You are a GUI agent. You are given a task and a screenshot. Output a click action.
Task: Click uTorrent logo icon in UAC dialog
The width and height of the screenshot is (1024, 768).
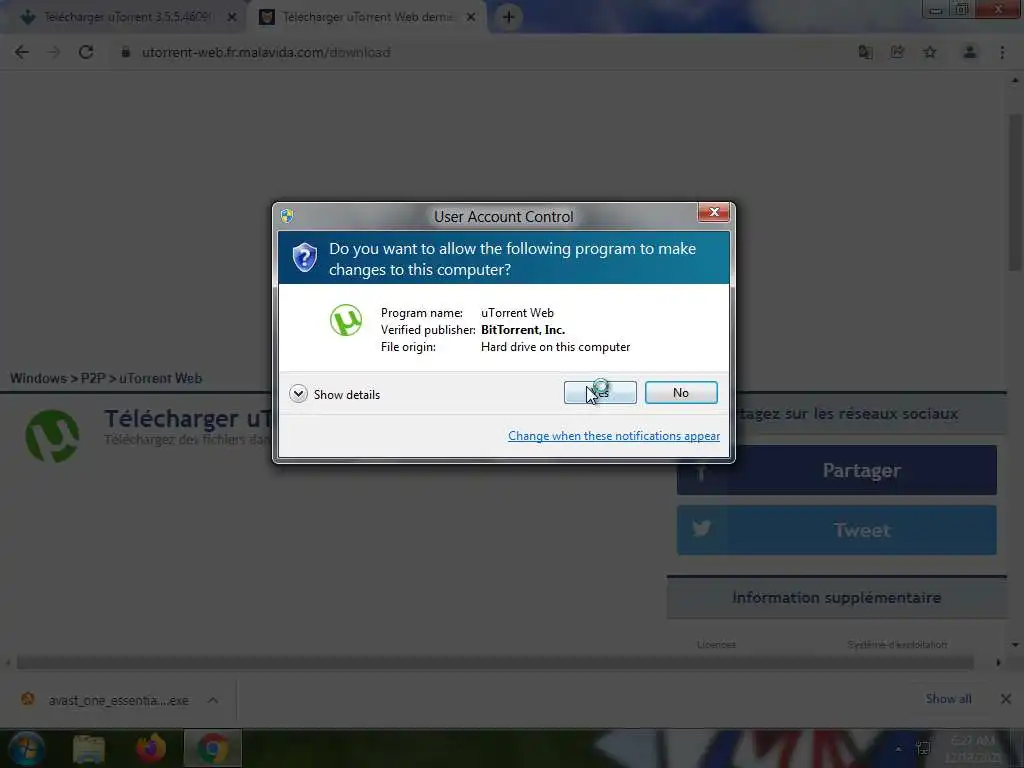click(345, 320)
